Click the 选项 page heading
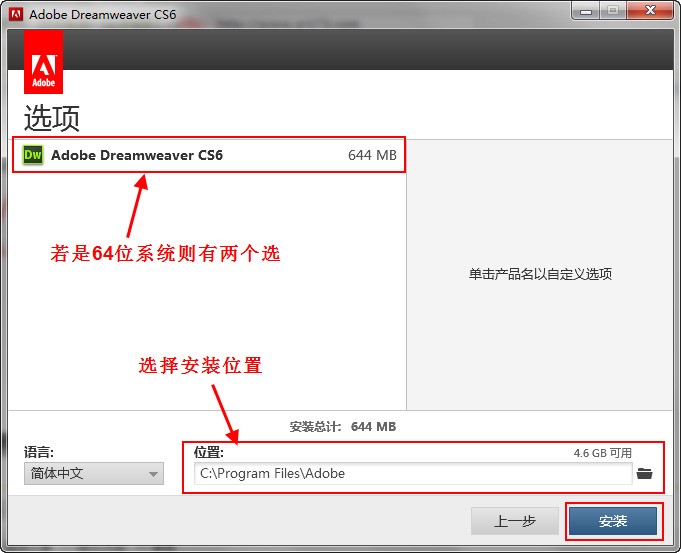This screenshot has height=553, width=681. pos(52,118)
